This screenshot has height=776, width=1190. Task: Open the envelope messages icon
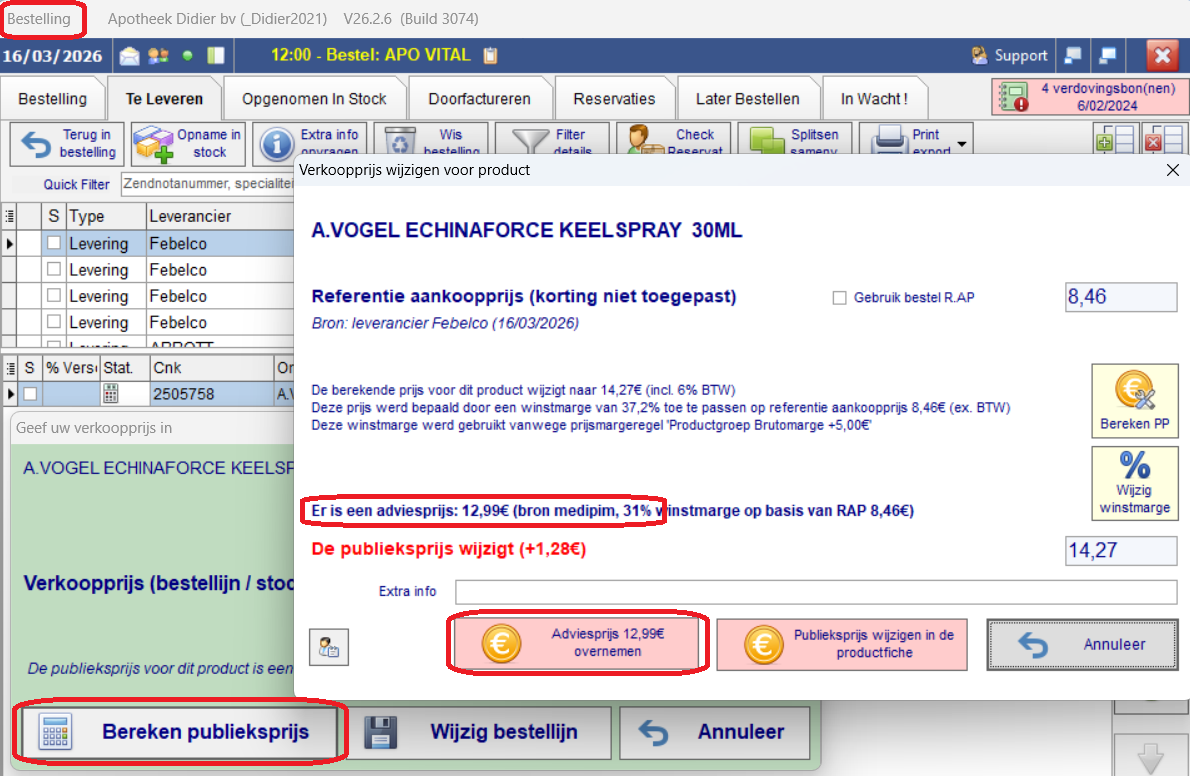(130, 56)
